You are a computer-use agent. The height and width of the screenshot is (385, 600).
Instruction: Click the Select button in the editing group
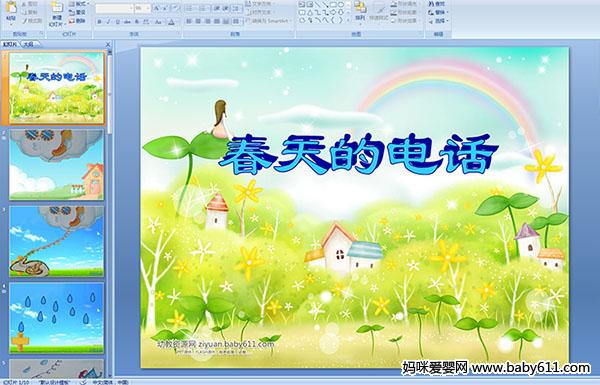coord(438,21)
